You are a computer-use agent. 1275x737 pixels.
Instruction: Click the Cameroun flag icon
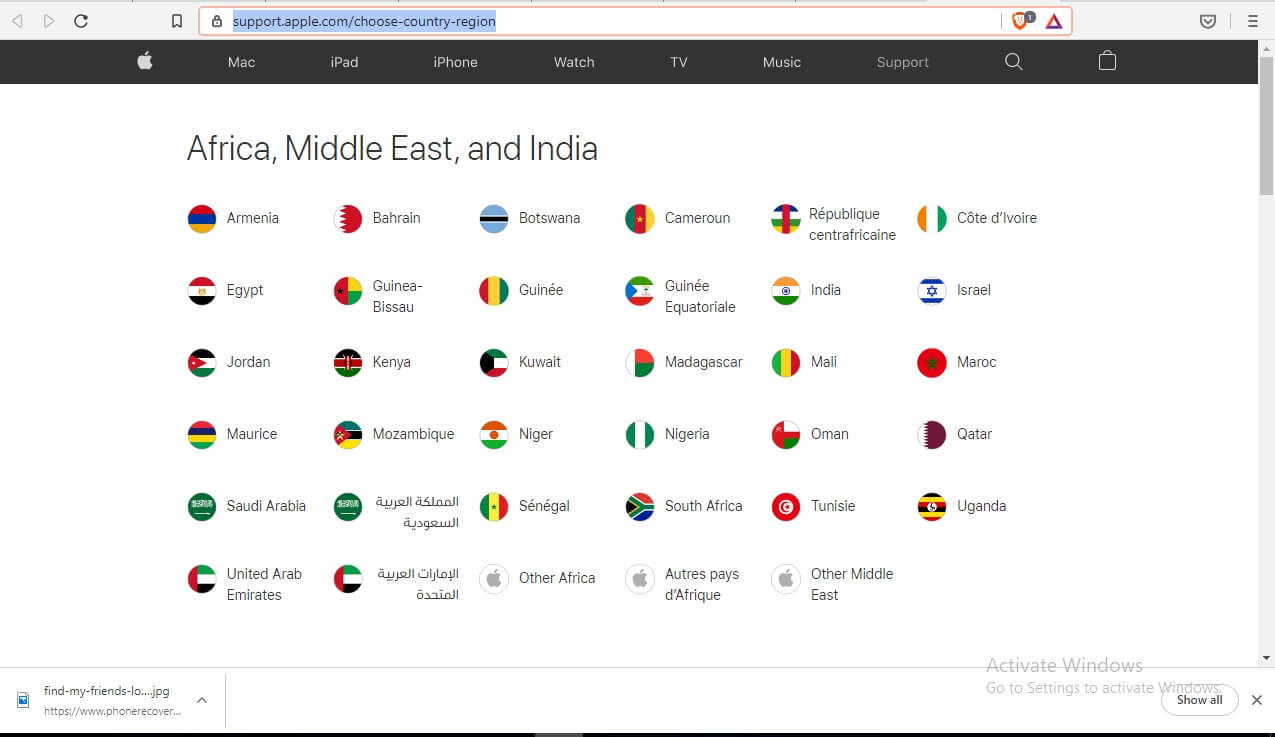pyautogui.click(x=640, y=218)
